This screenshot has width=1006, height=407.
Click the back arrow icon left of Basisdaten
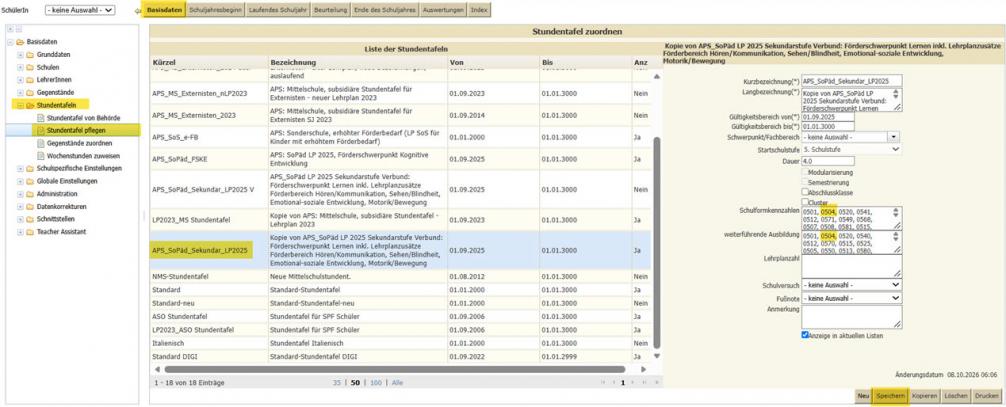(137, 11)
